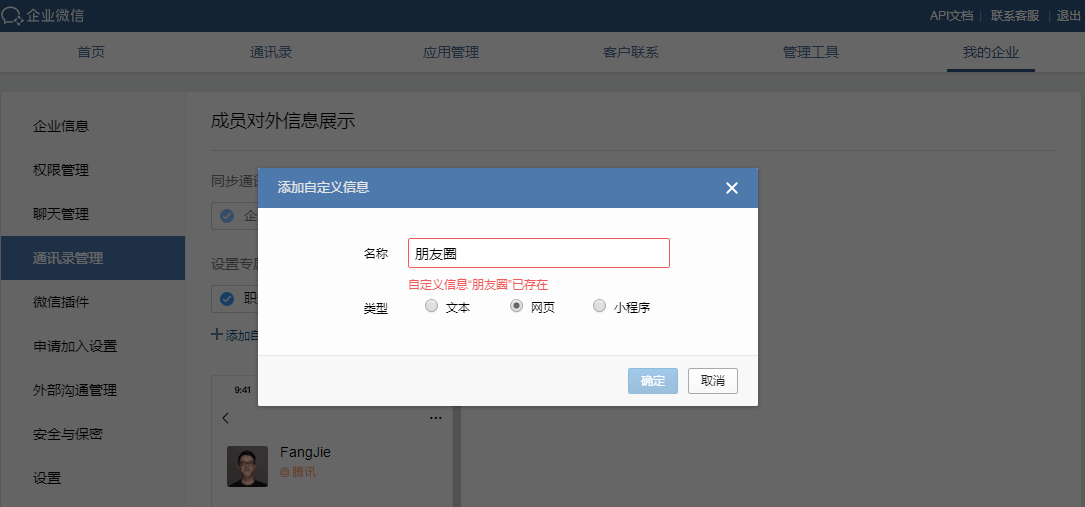Select 安全与保密 in the sidebar
The image size is (1085, 507).
[68, 434]
